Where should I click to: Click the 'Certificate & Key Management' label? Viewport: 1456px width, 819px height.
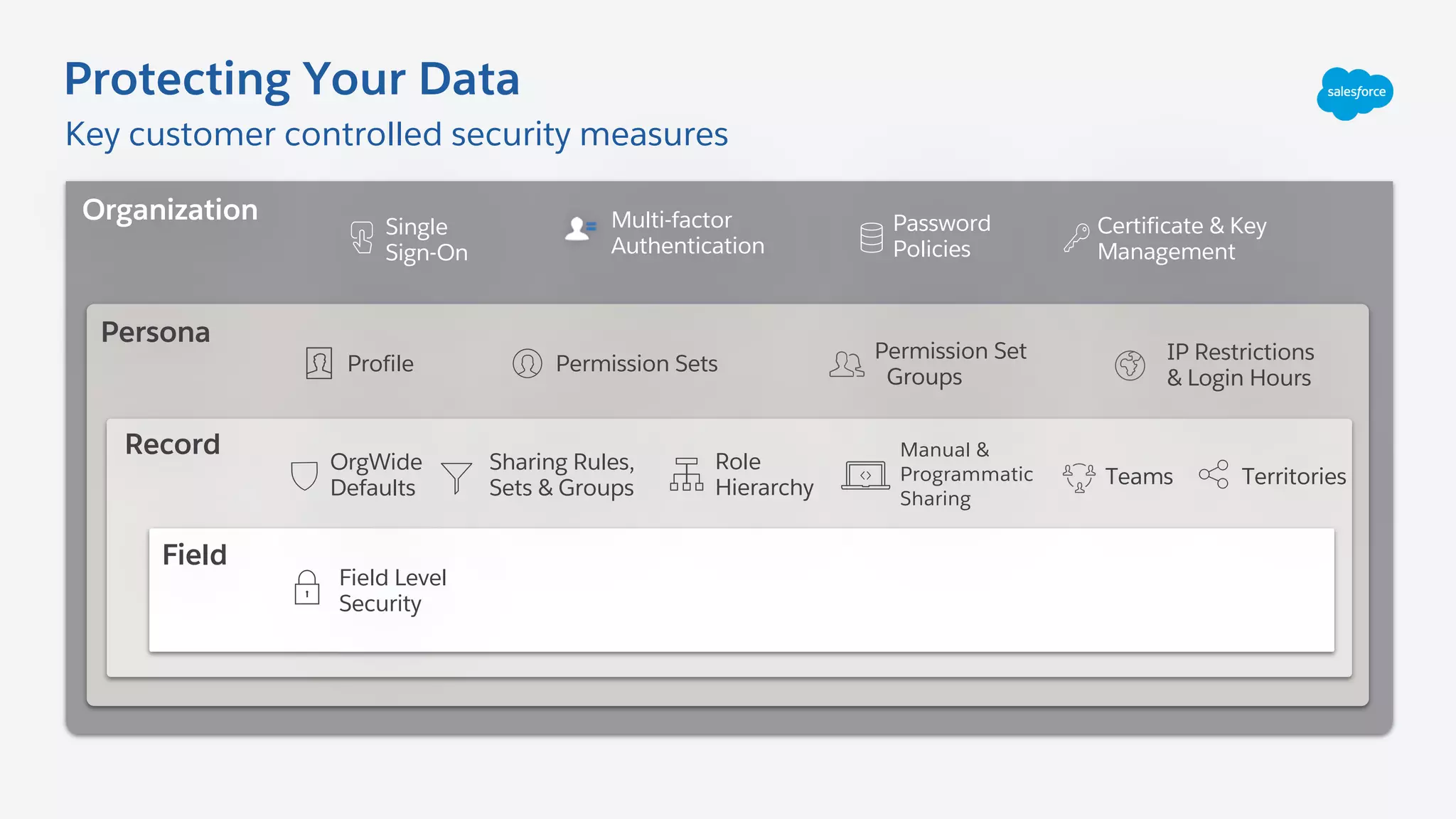1182,239
